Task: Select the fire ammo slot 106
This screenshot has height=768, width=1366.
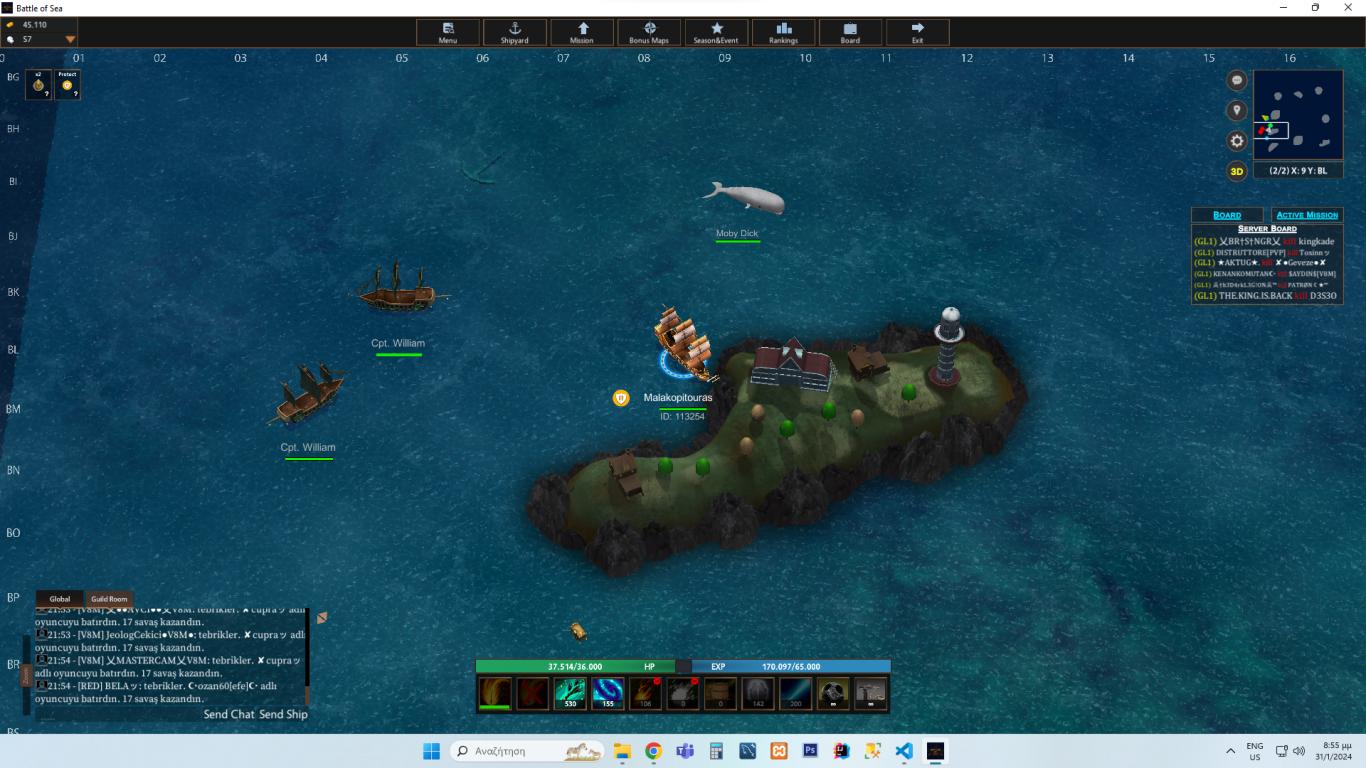Action: click(645, 693)
